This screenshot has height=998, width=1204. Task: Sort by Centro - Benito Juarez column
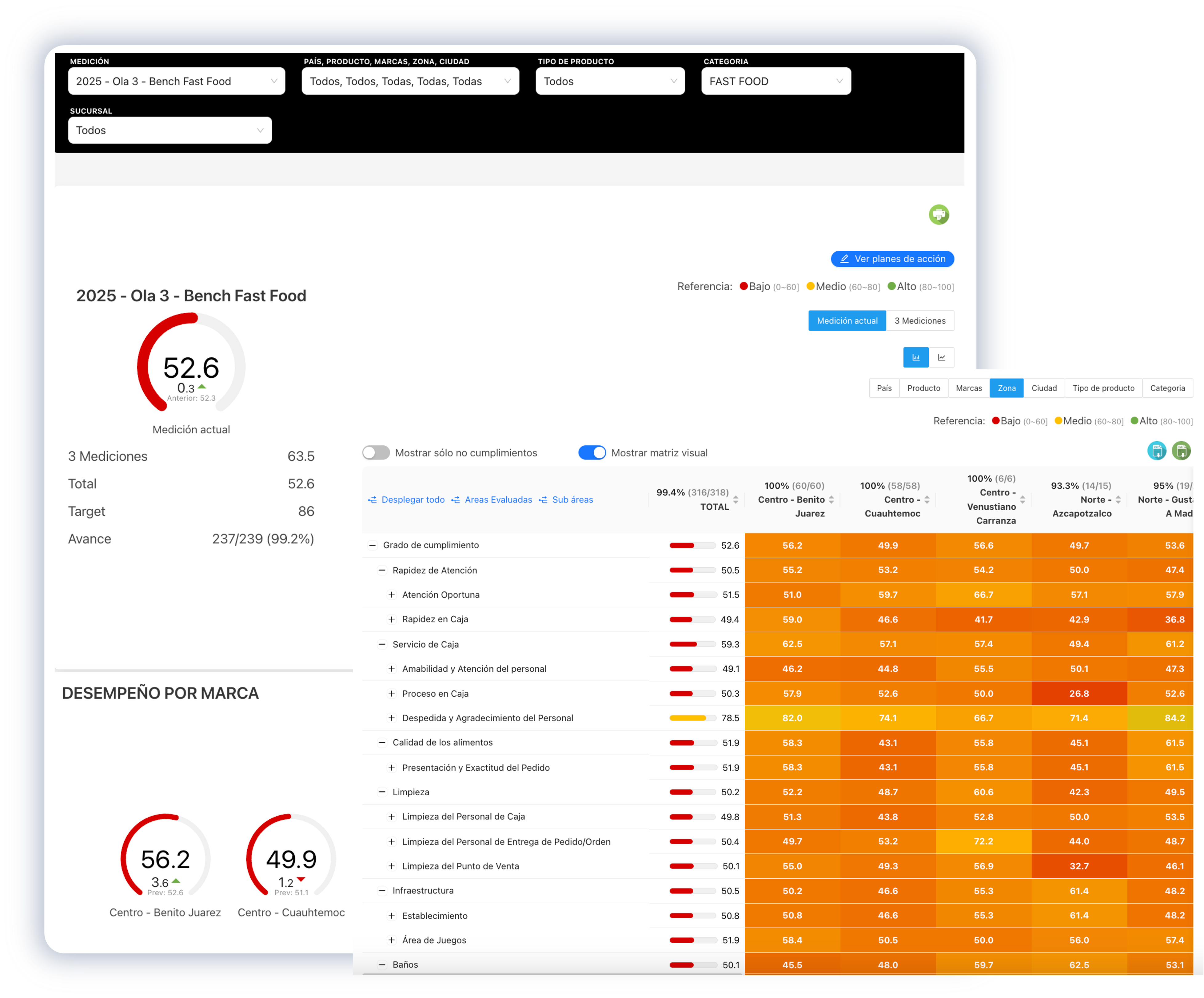[831, 500]
